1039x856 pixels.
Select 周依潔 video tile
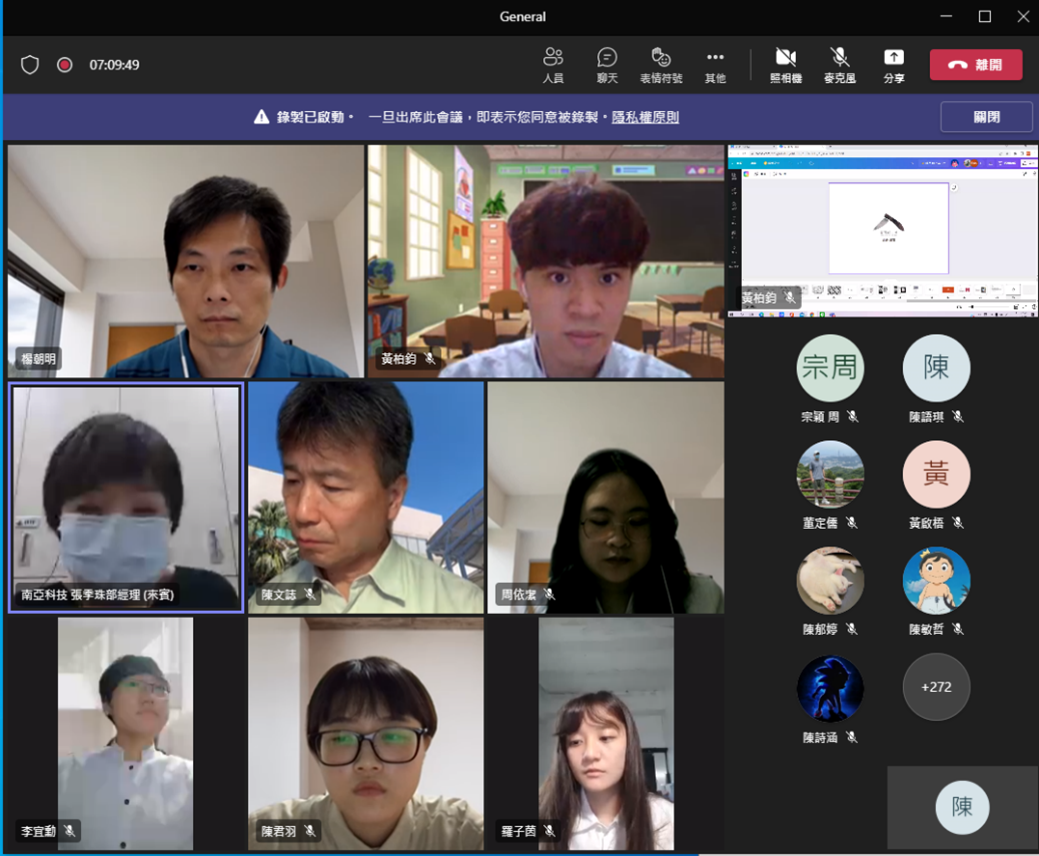click(x=606, y=498)
